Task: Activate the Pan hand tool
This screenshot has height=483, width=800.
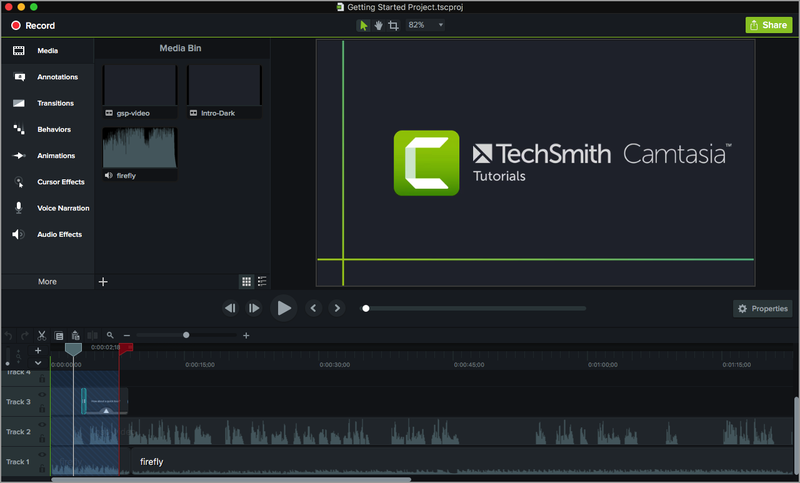Action: pos(378,25)
